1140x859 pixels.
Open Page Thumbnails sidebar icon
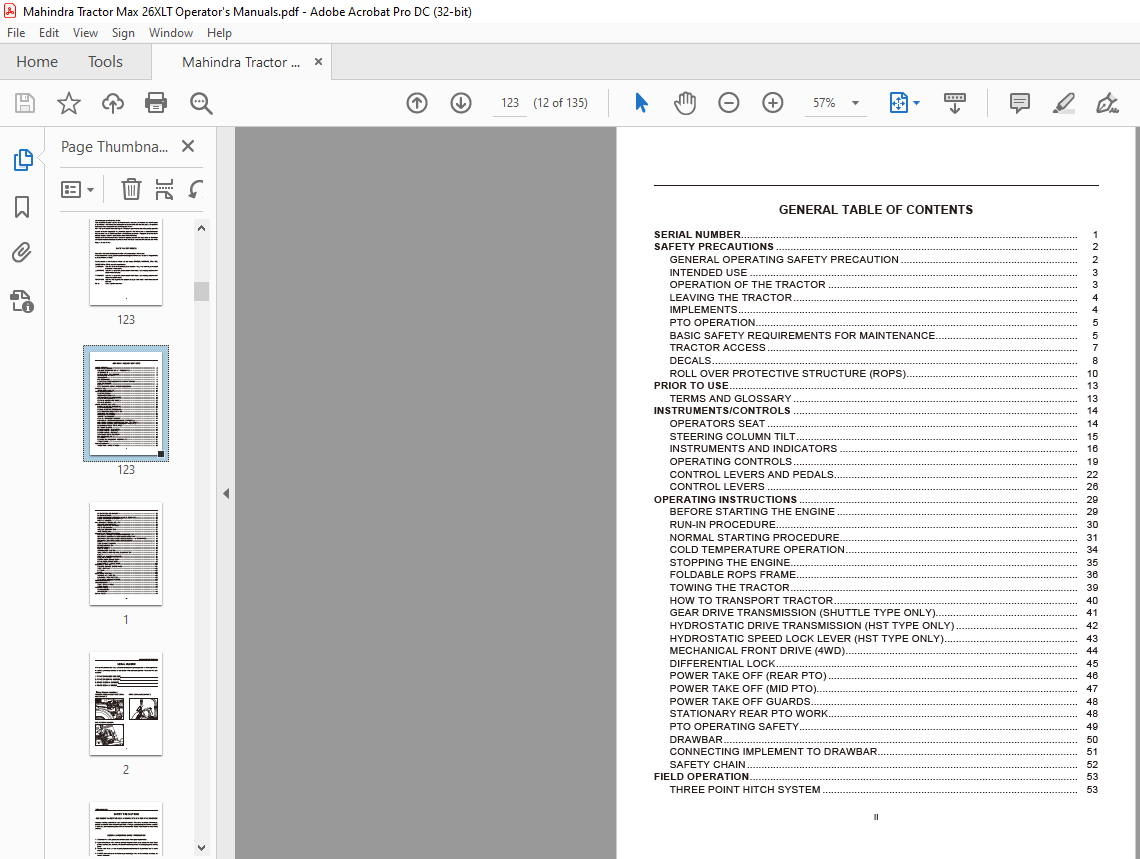tap(23, 160)
